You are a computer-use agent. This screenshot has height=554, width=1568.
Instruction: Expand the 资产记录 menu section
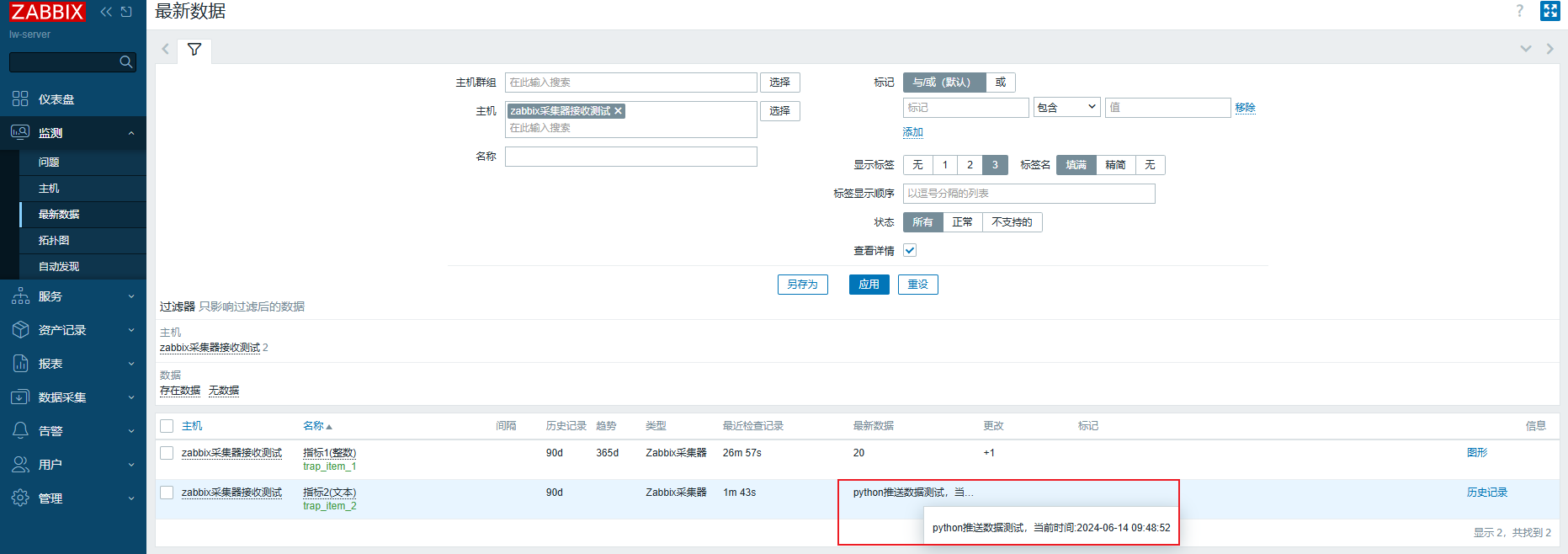pos(131,330)
